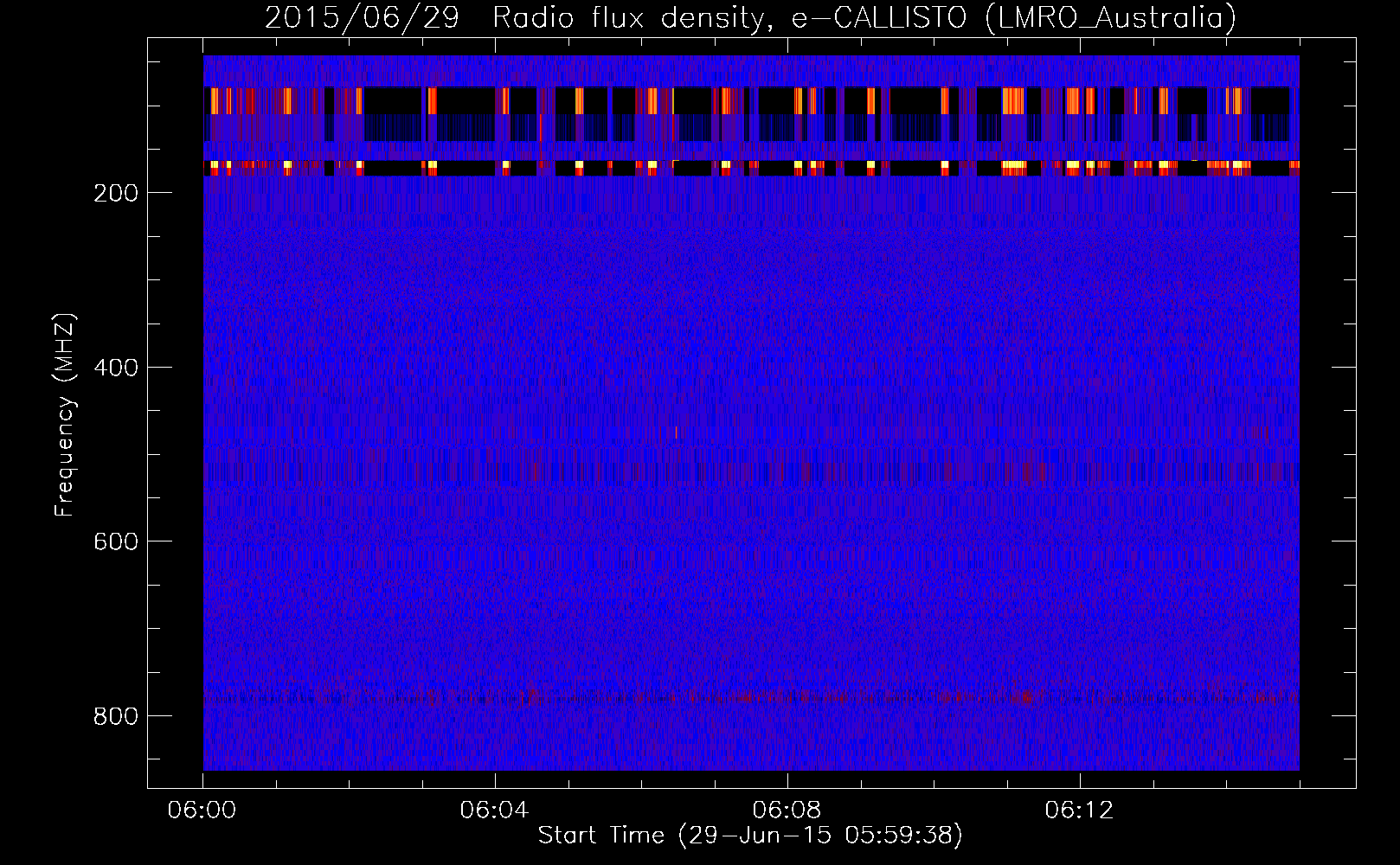Screen dimensions: 1400x865
Task: Click the plot title date 2015/06/29
Action: click(362, 18)
